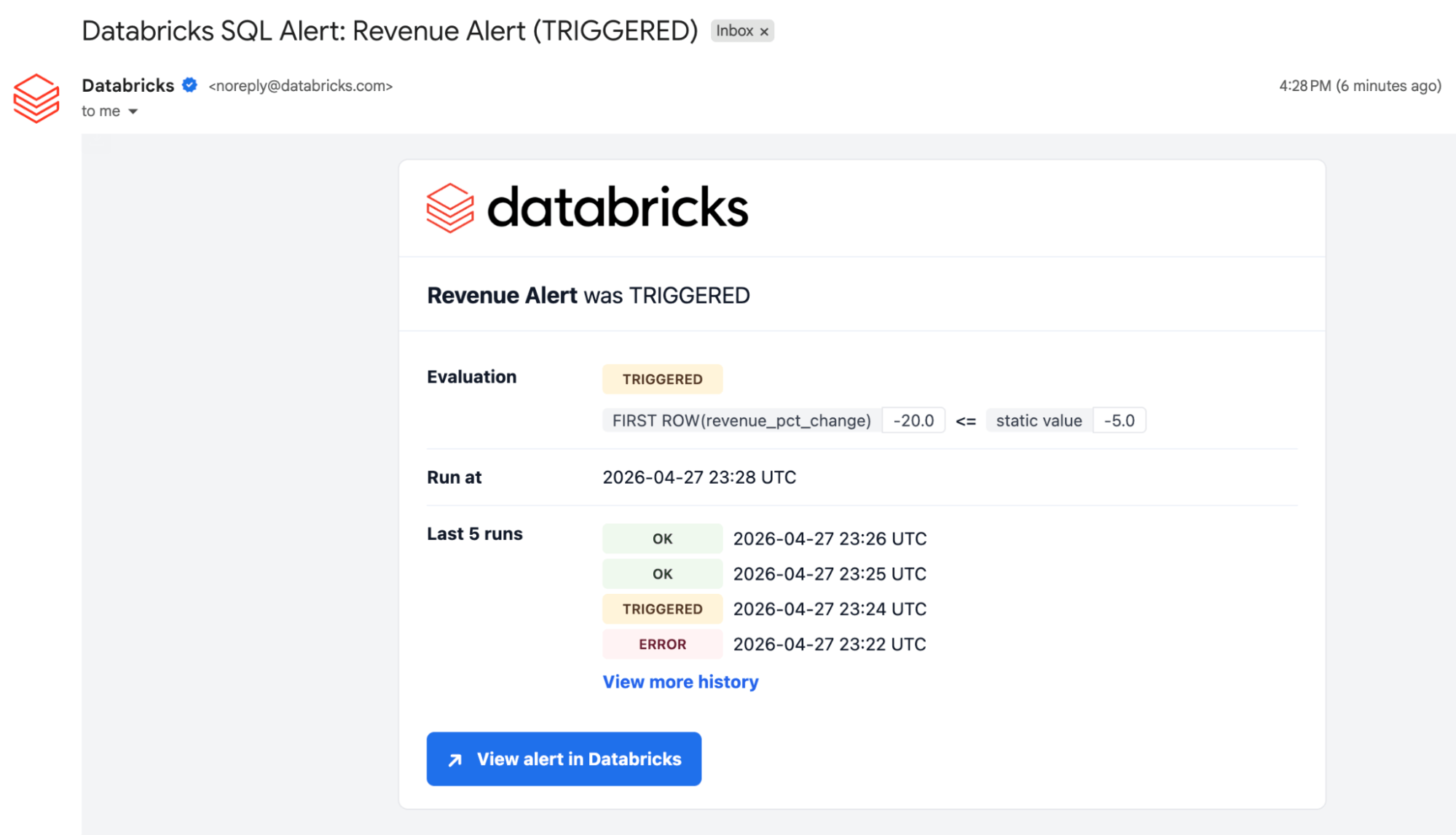1456x835 pixels.
Task: Click the noreply@databricks.com sender address
Action: pos(301,86)
